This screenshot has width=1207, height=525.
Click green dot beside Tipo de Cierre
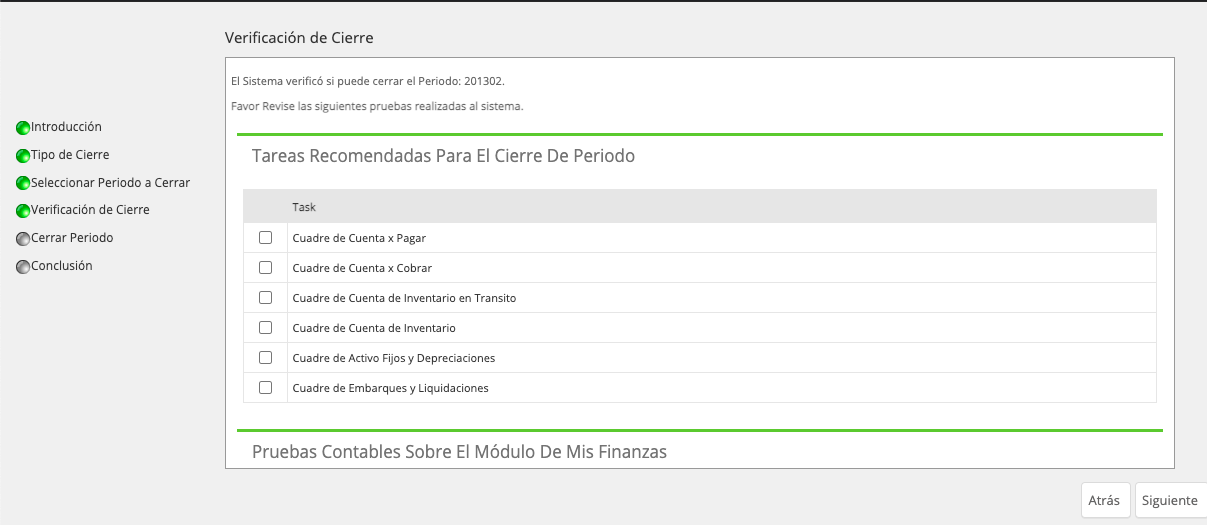[23, 156]
